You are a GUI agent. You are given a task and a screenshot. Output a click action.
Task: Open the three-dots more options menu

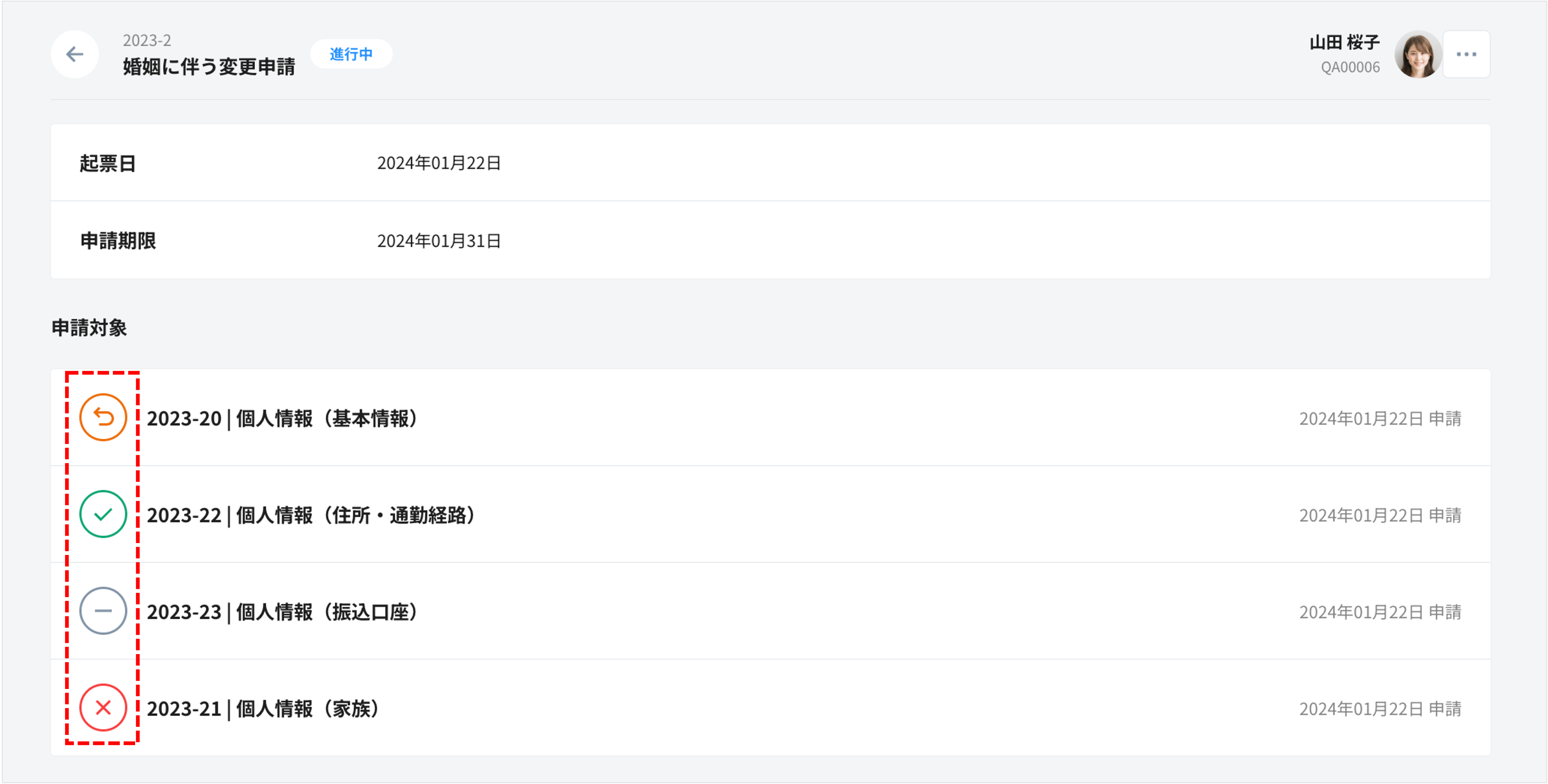pyautogui.click(x=1466, y=55)
